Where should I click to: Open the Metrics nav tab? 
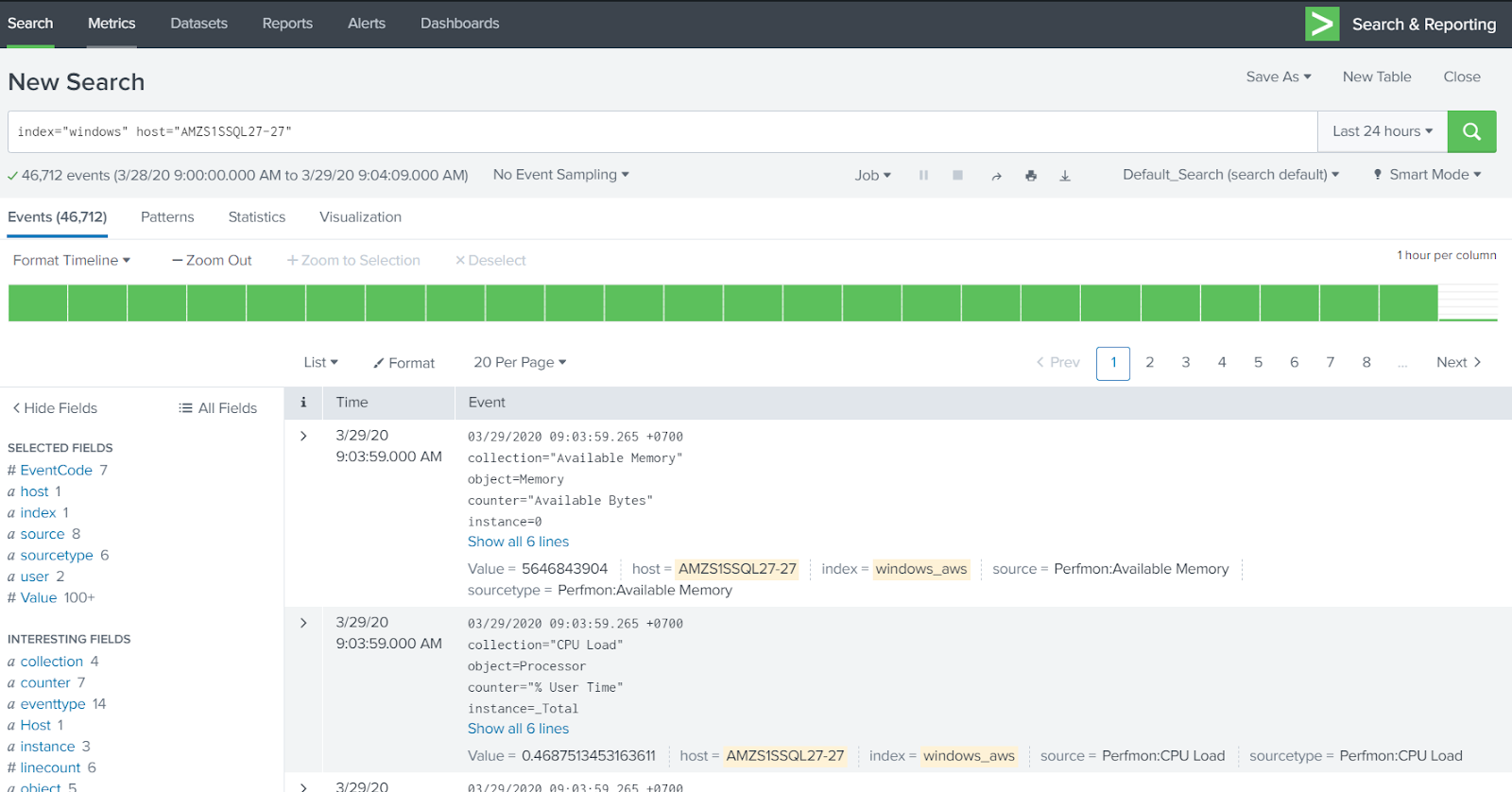pyautogui.click(x=112, y=24)
